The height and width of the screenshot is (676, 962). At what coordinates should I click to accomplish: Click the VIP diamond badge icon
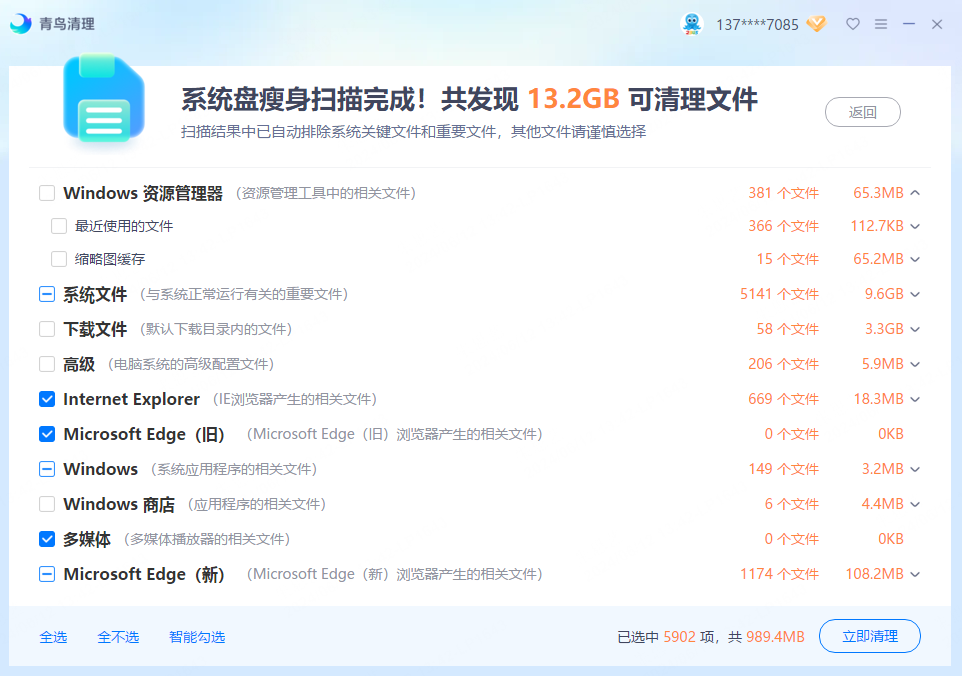tap(817, 24)
